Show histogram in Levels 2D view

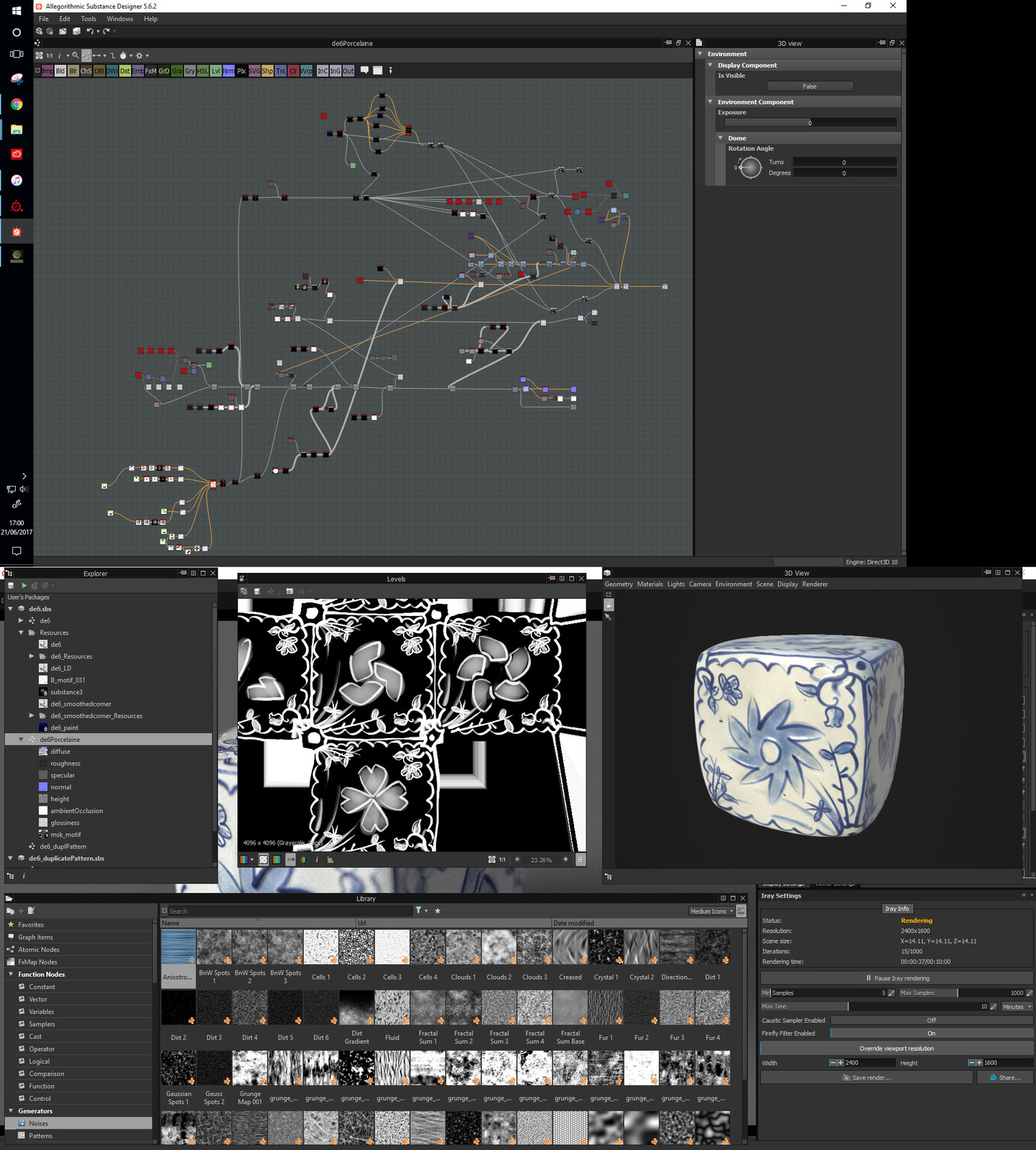[x=330, y=860]
